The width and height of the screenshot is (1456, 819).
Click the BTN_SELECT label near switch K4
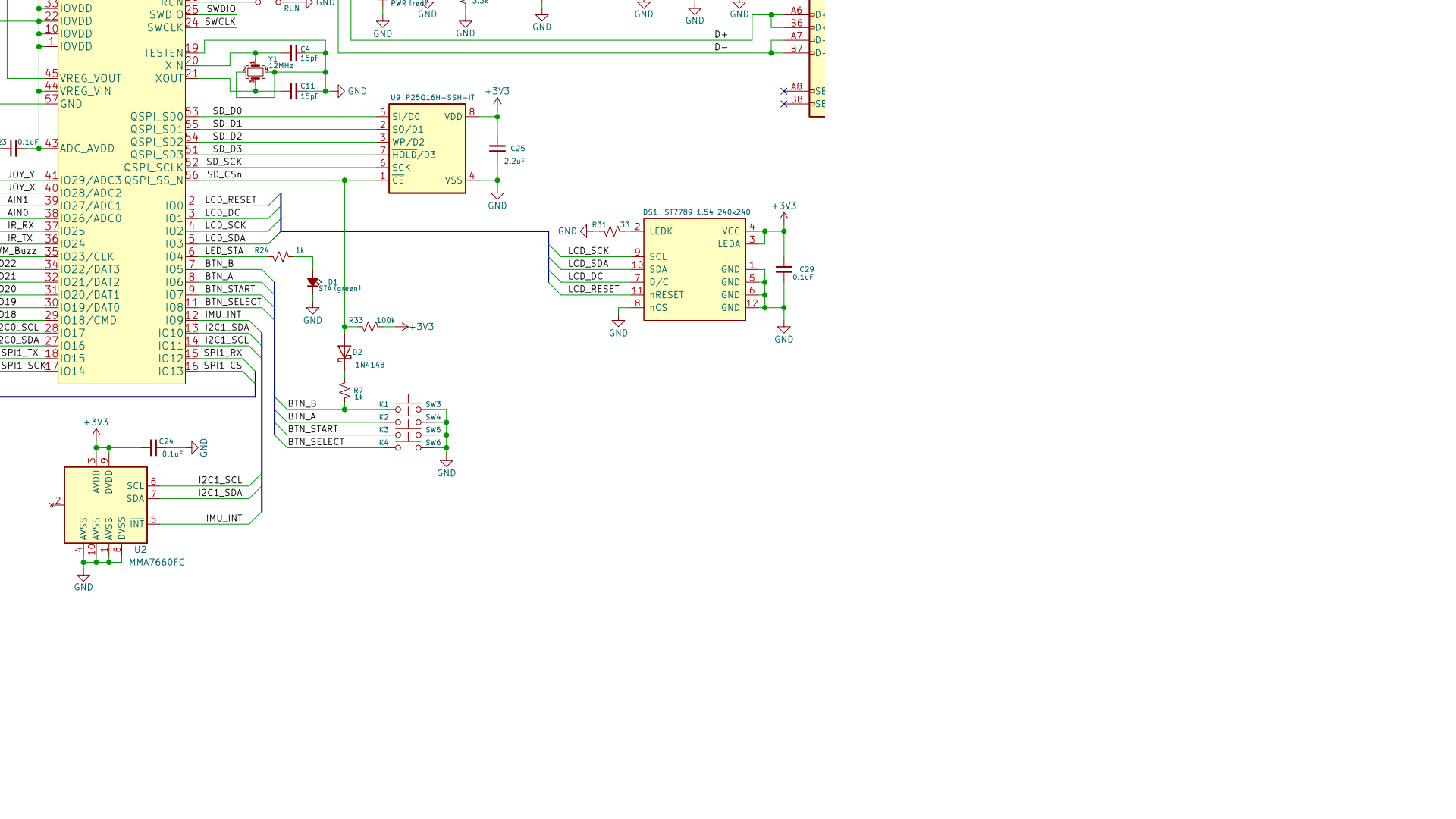click(316, 441)
